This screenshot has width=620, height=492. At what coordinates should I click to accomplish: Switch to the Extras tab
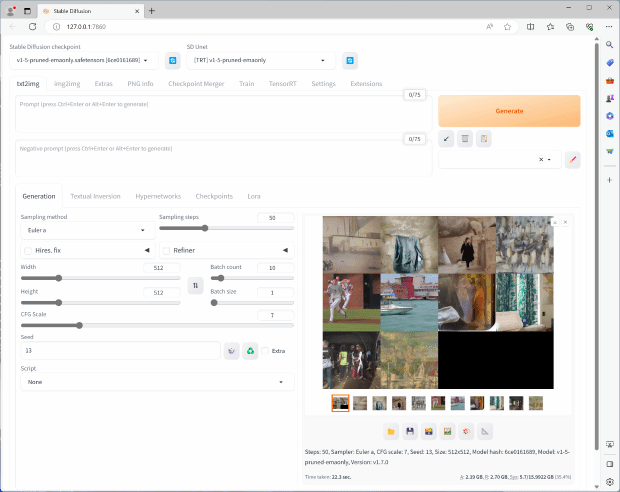point(104,84)
